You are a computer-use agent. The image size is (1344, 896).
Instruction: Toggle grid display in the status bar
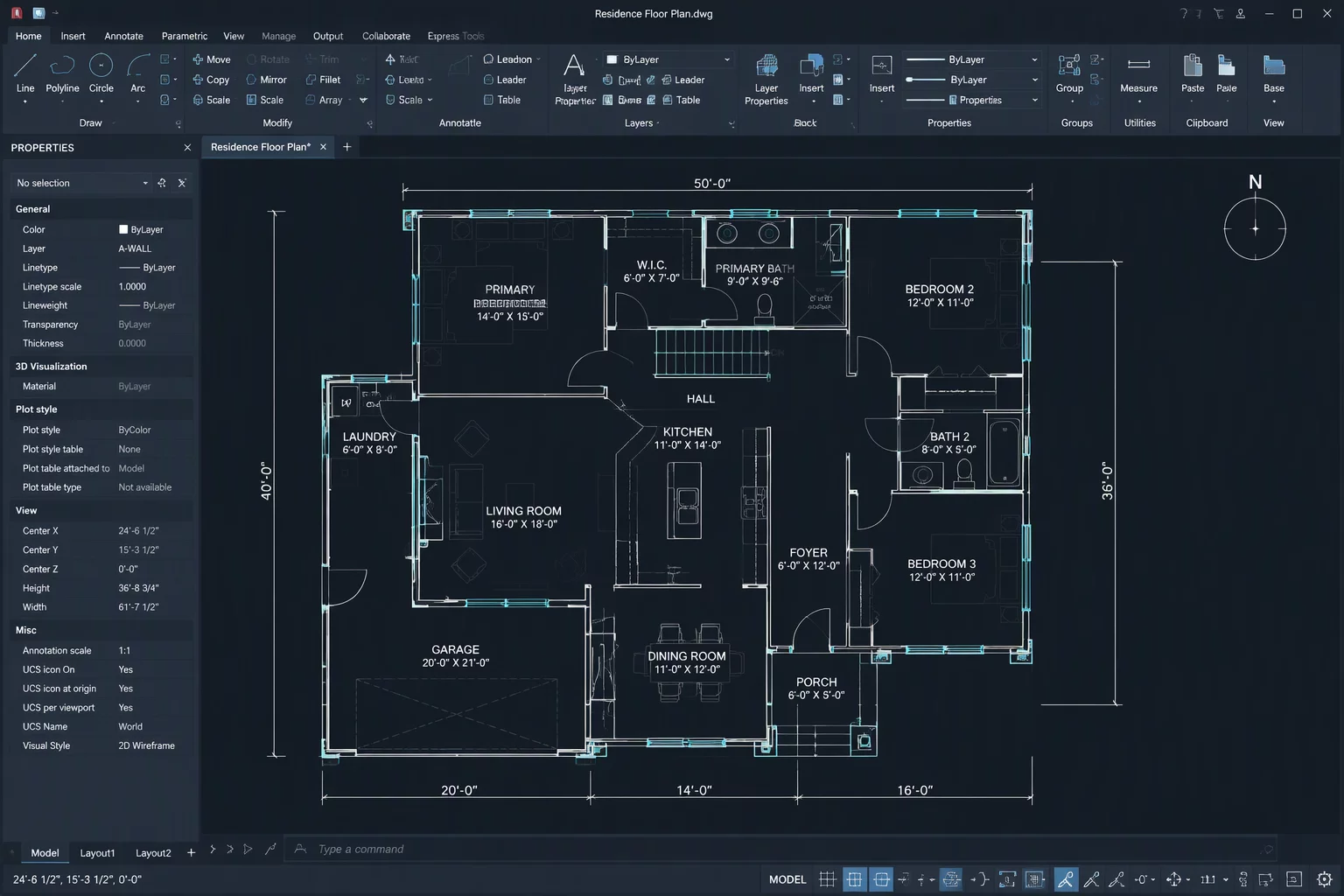[x=827, y=879]
